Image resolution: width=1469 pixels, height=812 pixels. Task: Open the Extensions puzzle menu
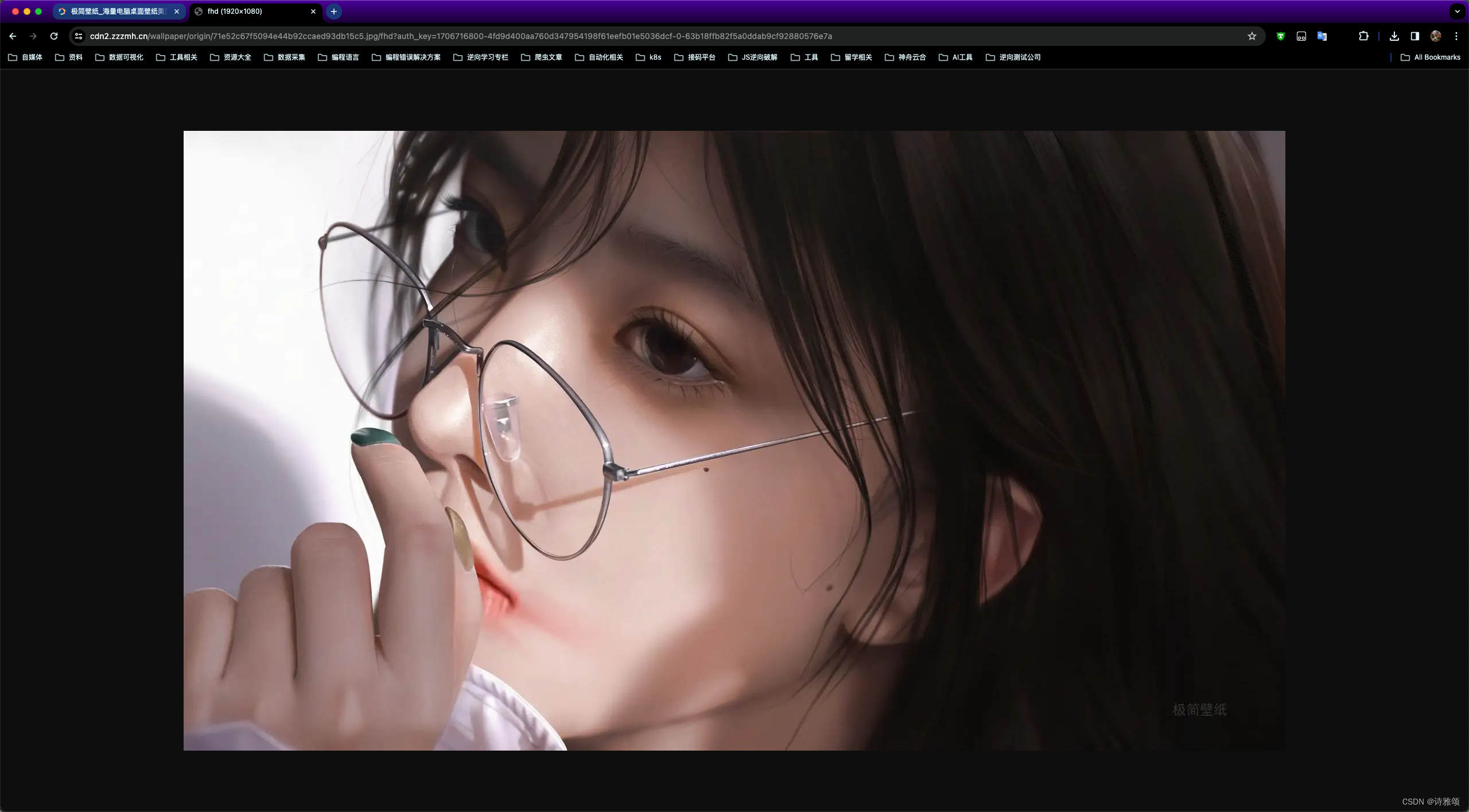tap(1363, 36)
